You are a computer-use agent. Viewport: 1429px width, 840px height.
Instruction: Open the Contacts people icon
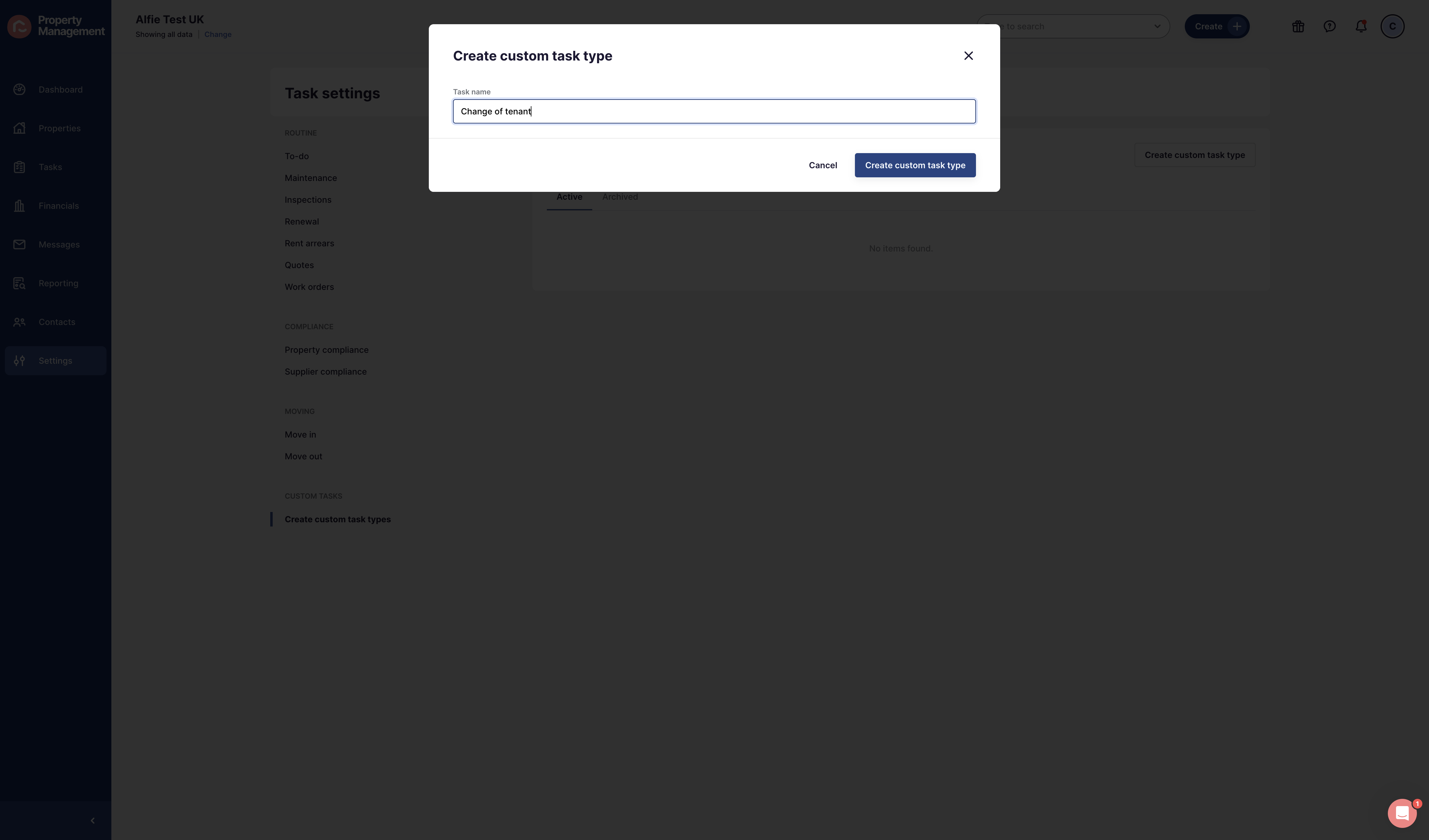(x=19, y=322)
